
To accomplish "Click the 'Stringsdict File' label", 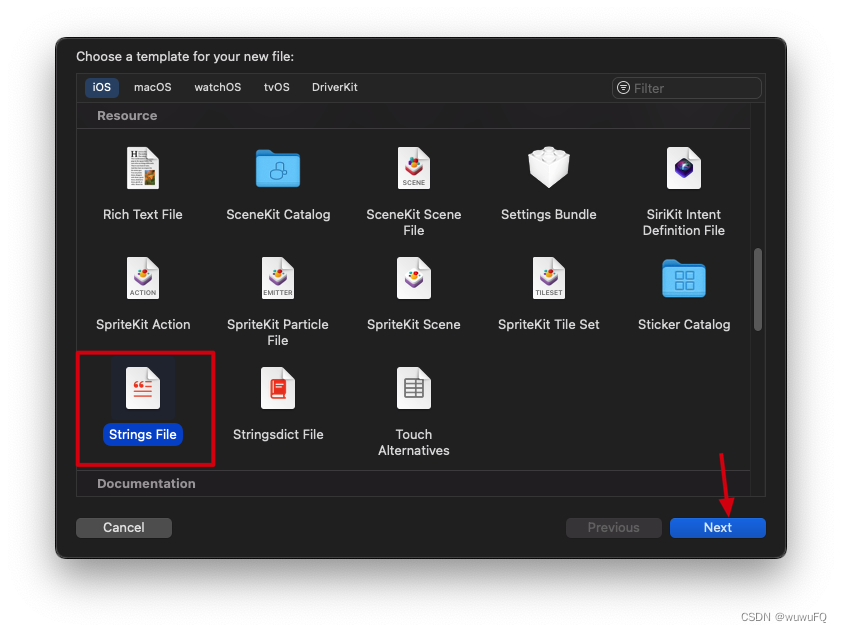I will [278, 434].
